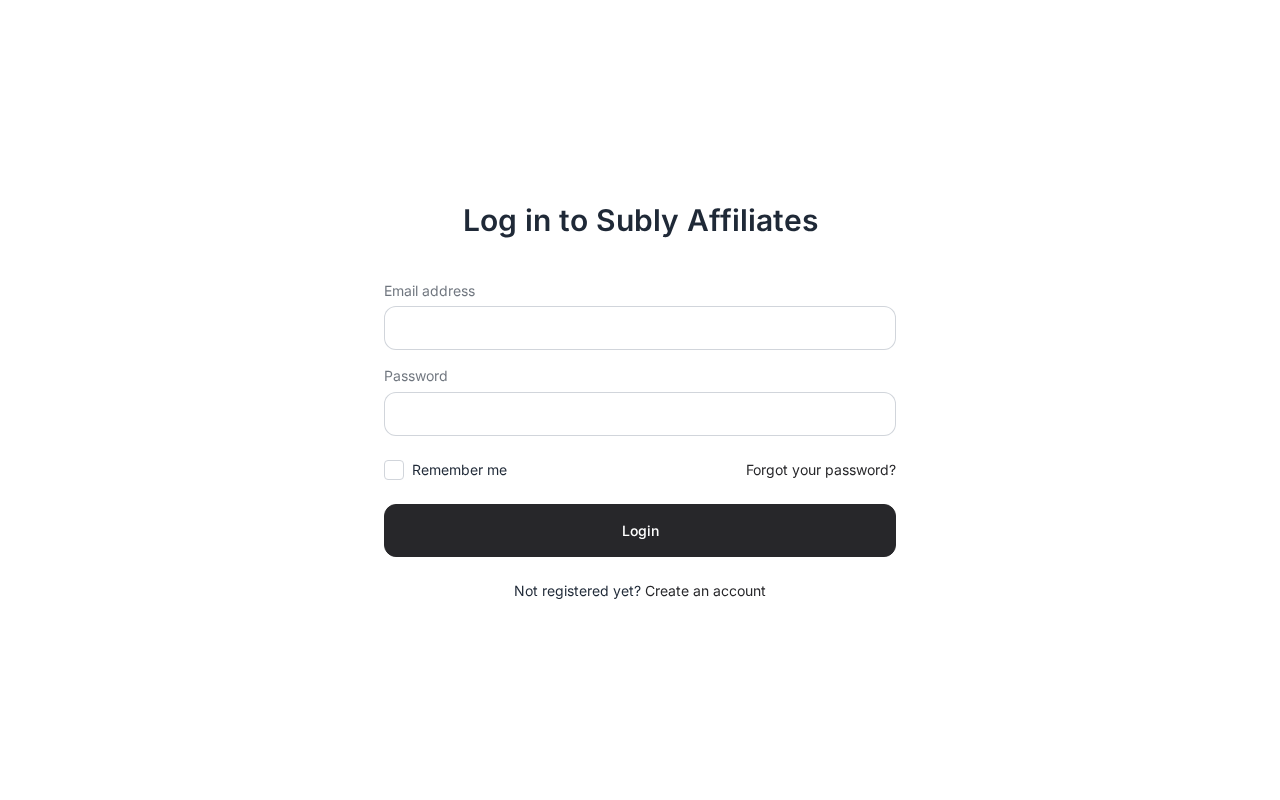This screenshot has height=800, width=1280.
Task: Place cursor in the email text box
Action: click(640, 328)
